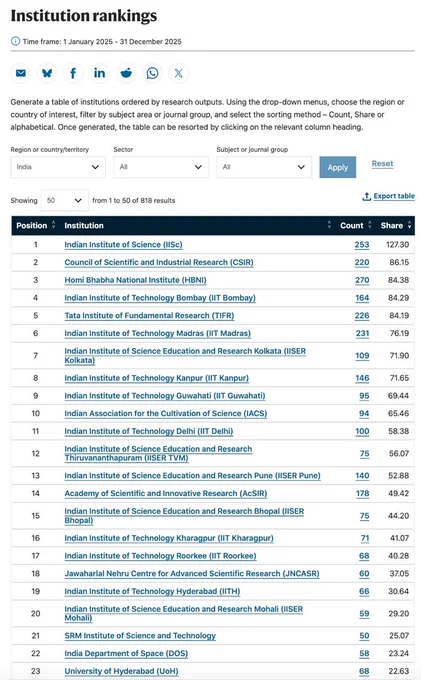Click the time frame info icon
The height and width of the screenshot is (680, 421).
[15, 41]
